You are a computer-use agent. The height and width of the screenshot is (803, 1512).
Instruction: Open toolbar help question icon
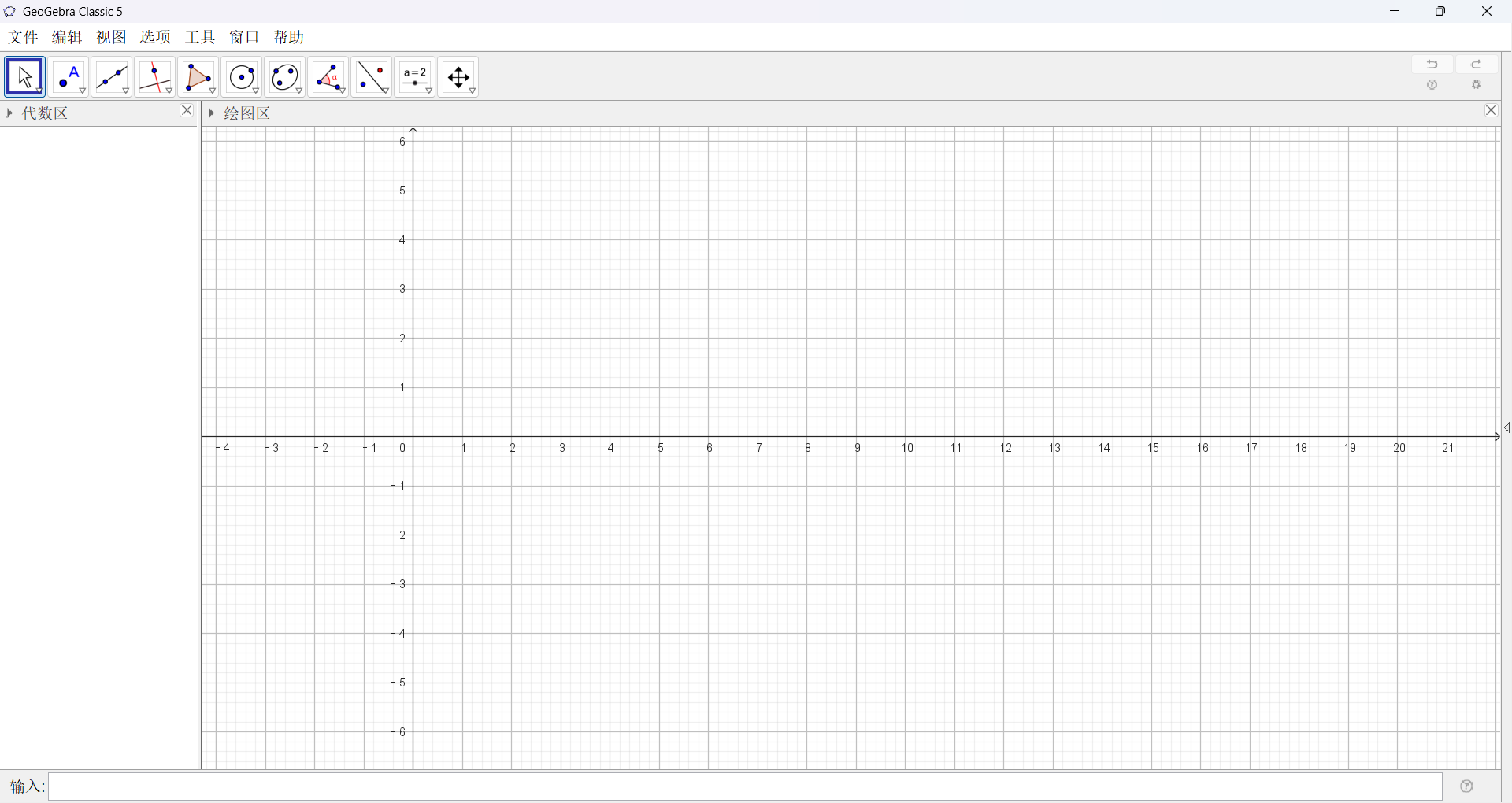1432,85
